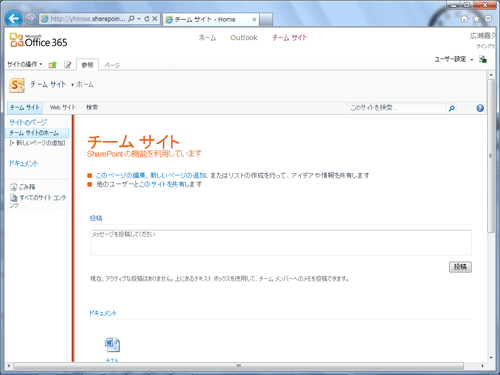Viewport: 500px width, 375px height.
Task: Select the Web サイト navigation bar tab
Action: click(x=62, y=107)
